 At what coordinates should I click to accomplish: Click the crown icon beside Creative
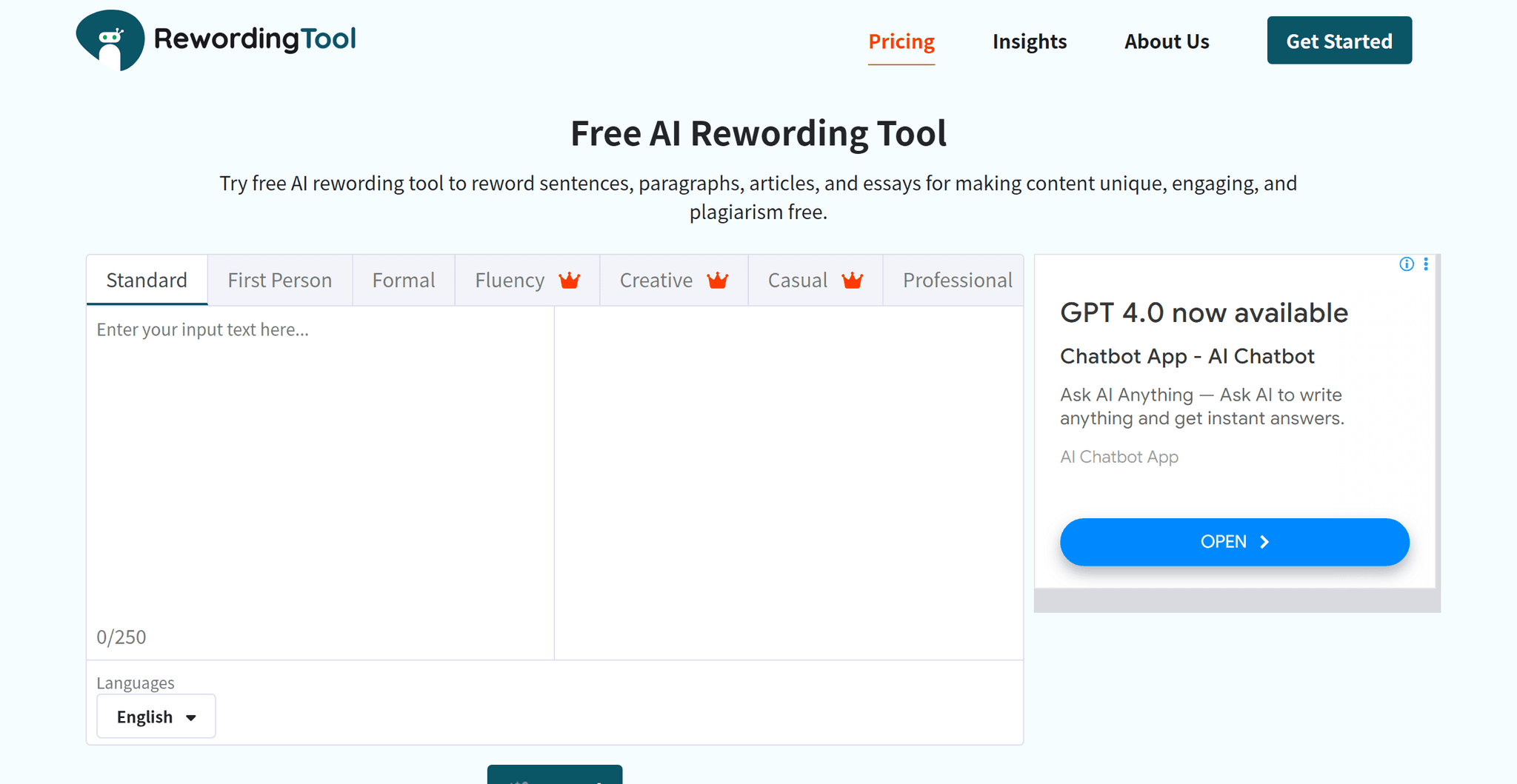[716, 280]
